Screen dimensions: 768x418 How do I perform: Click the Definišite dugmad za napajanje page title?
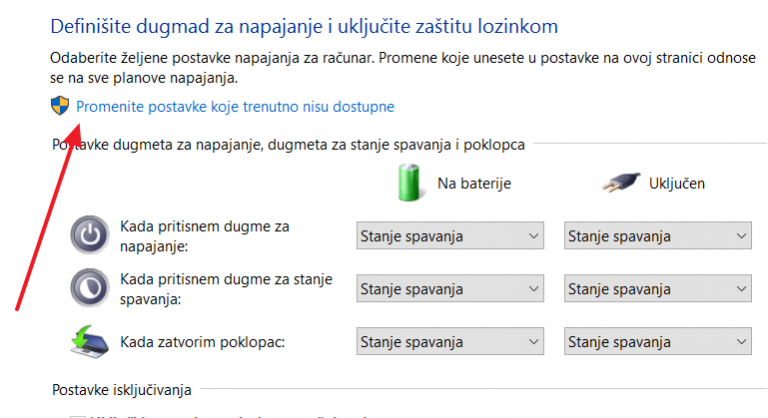point(304,26)
